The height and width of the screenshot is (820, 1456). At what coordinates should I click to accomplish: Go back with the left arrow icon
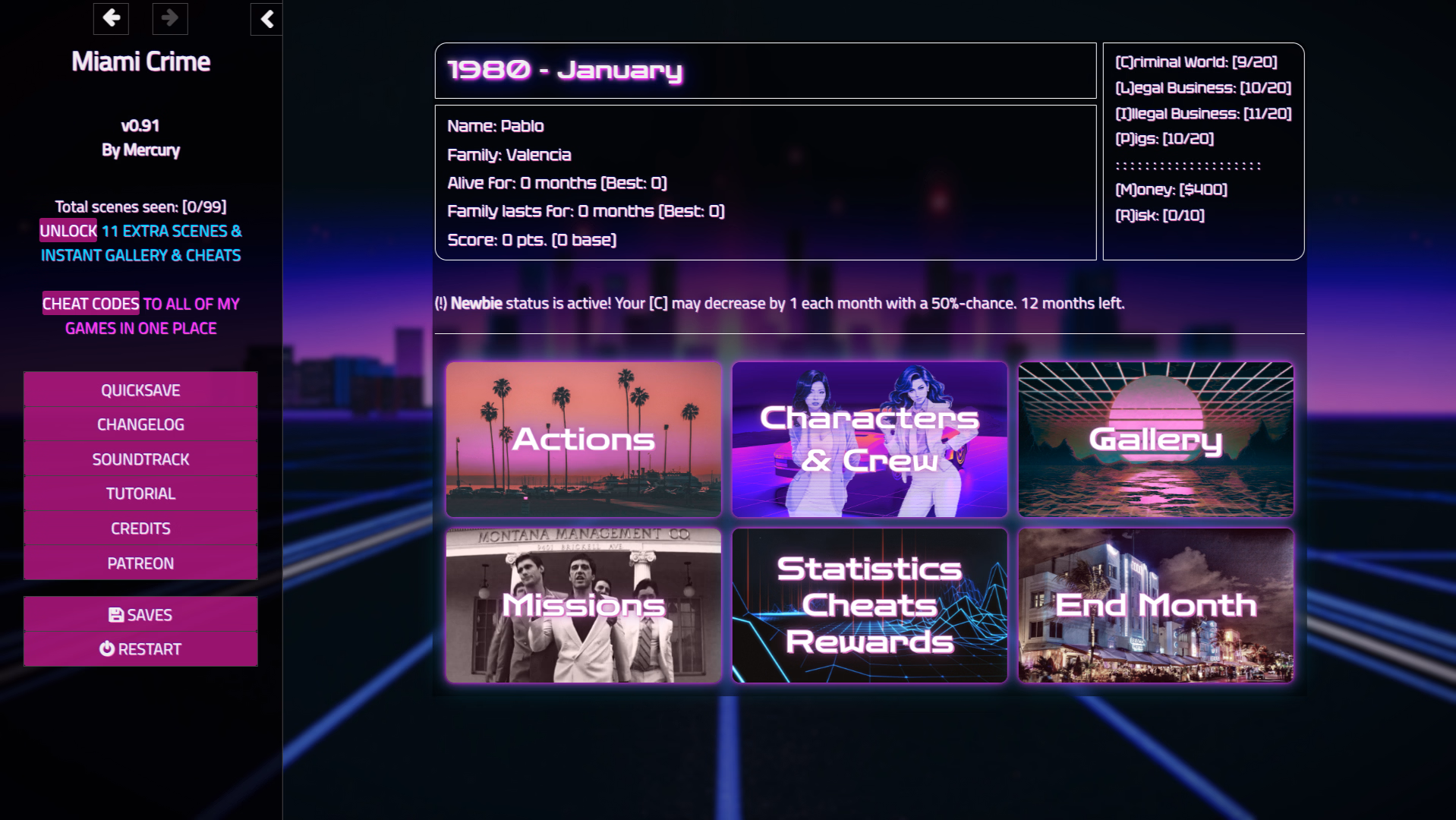(111, 18)
